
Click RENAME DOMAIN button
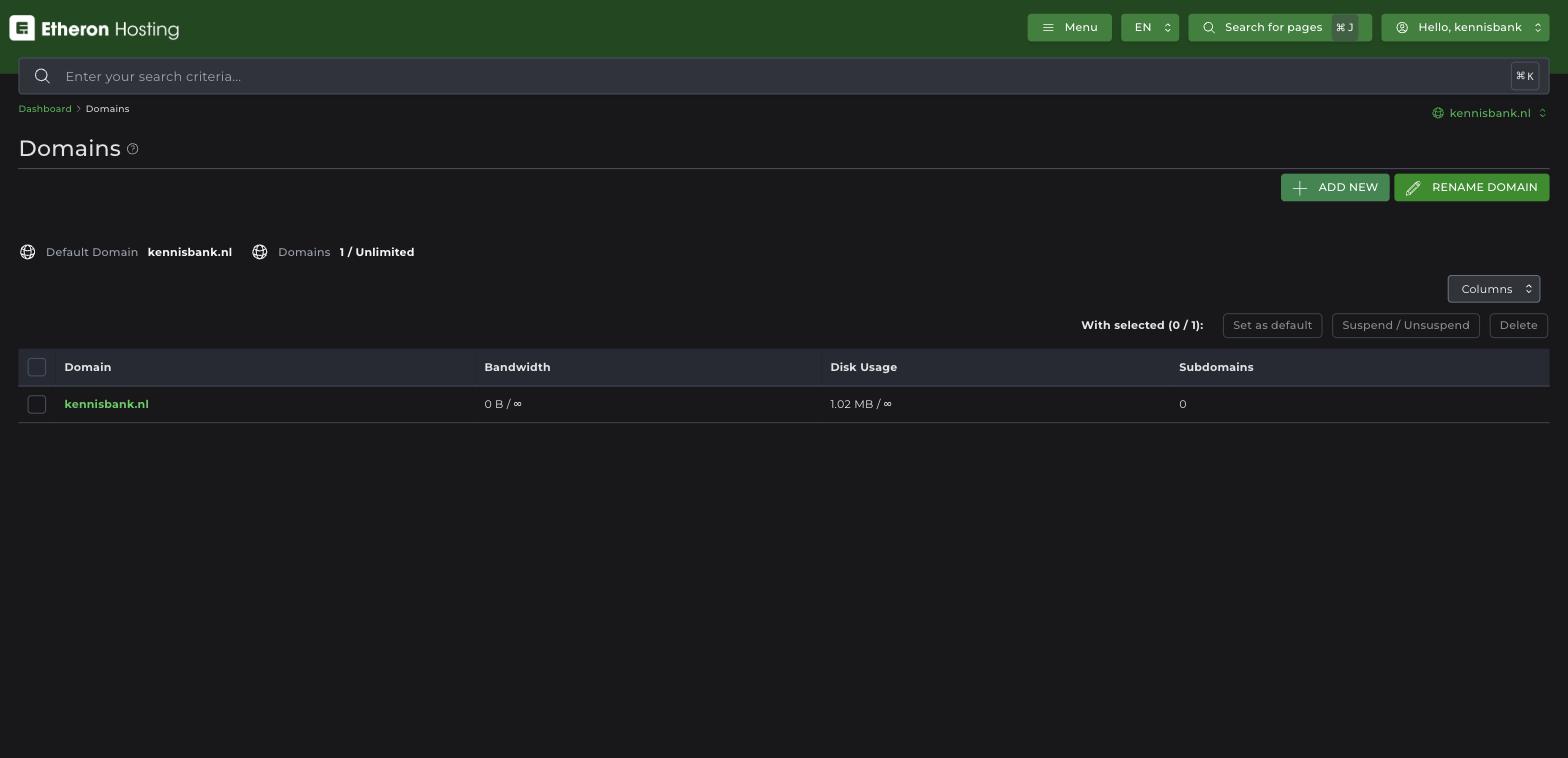point(1472,188)
